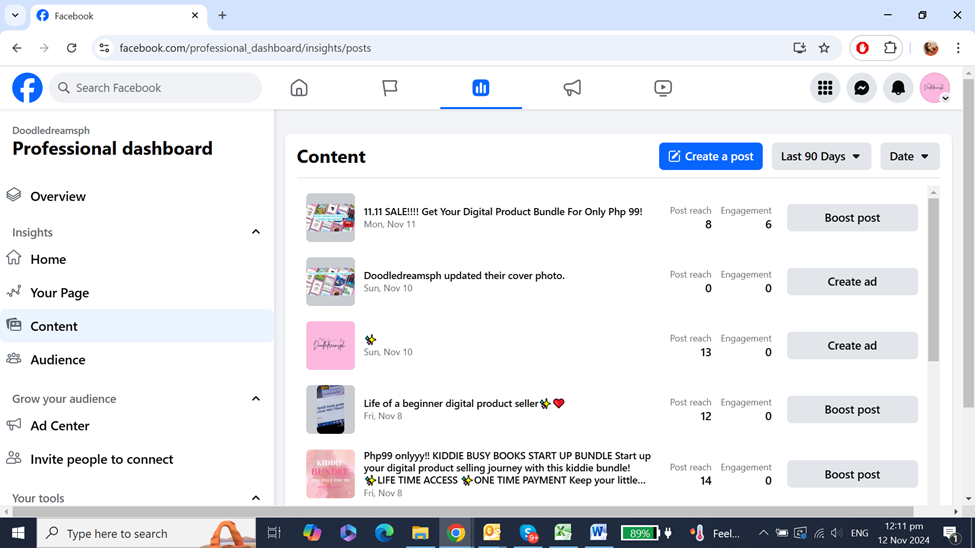The image size is (975, 548).
Task: Go to the Home feed icon
Action: (x=299, y=88)
